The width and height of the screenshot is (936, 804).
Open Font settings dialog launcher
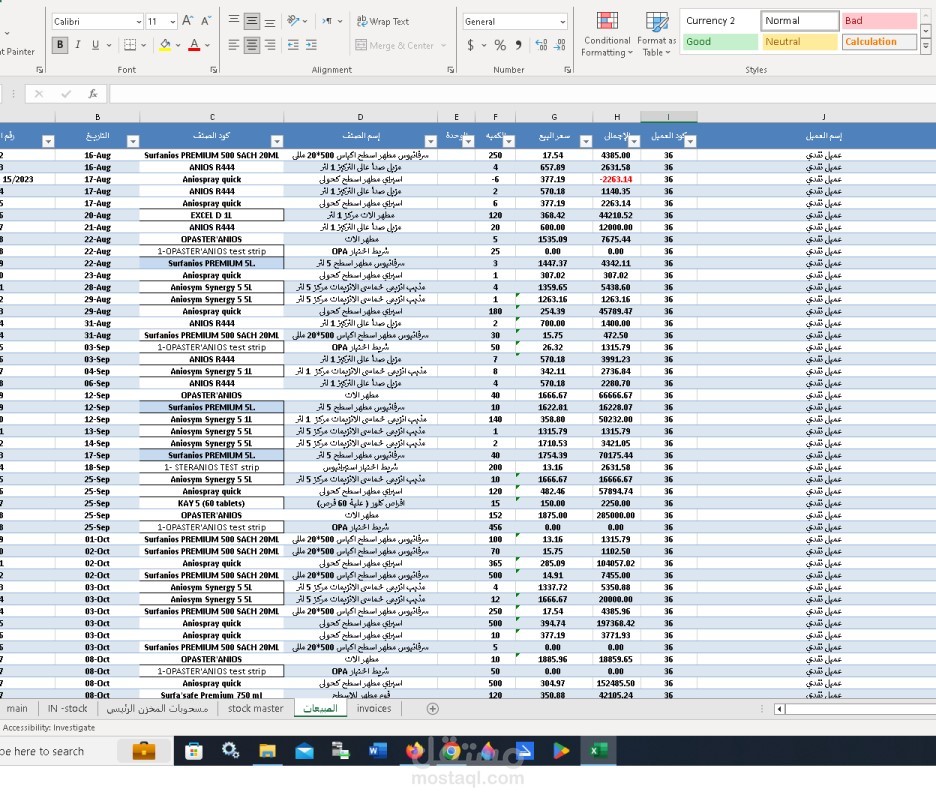point(214,70)
